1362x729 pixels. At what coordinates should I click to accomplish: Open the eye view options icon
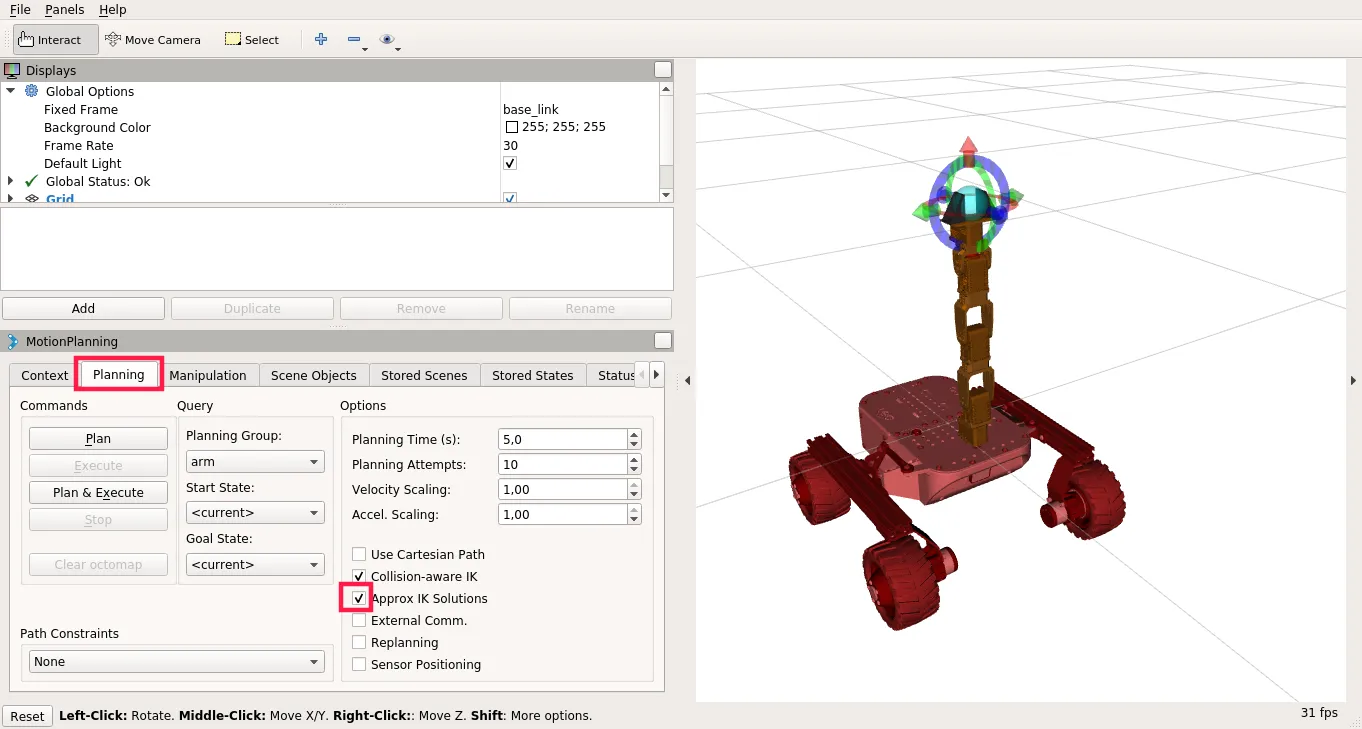[387, 40]
